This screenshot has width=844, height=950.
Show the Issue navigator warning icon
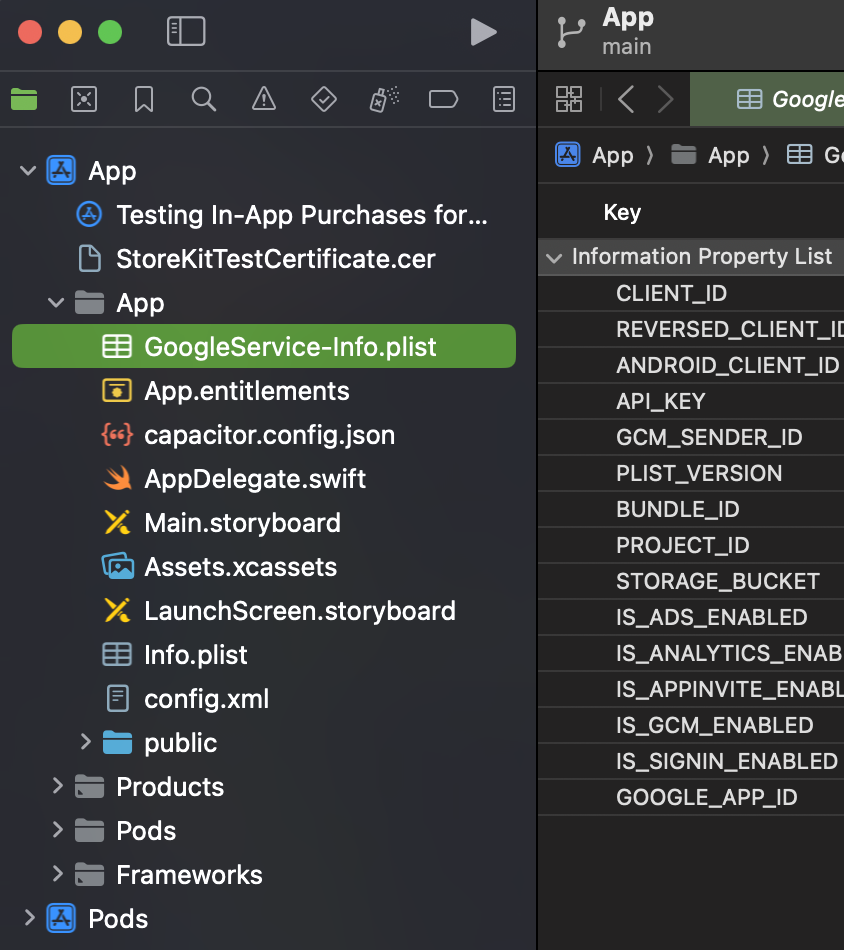point(264,98)
